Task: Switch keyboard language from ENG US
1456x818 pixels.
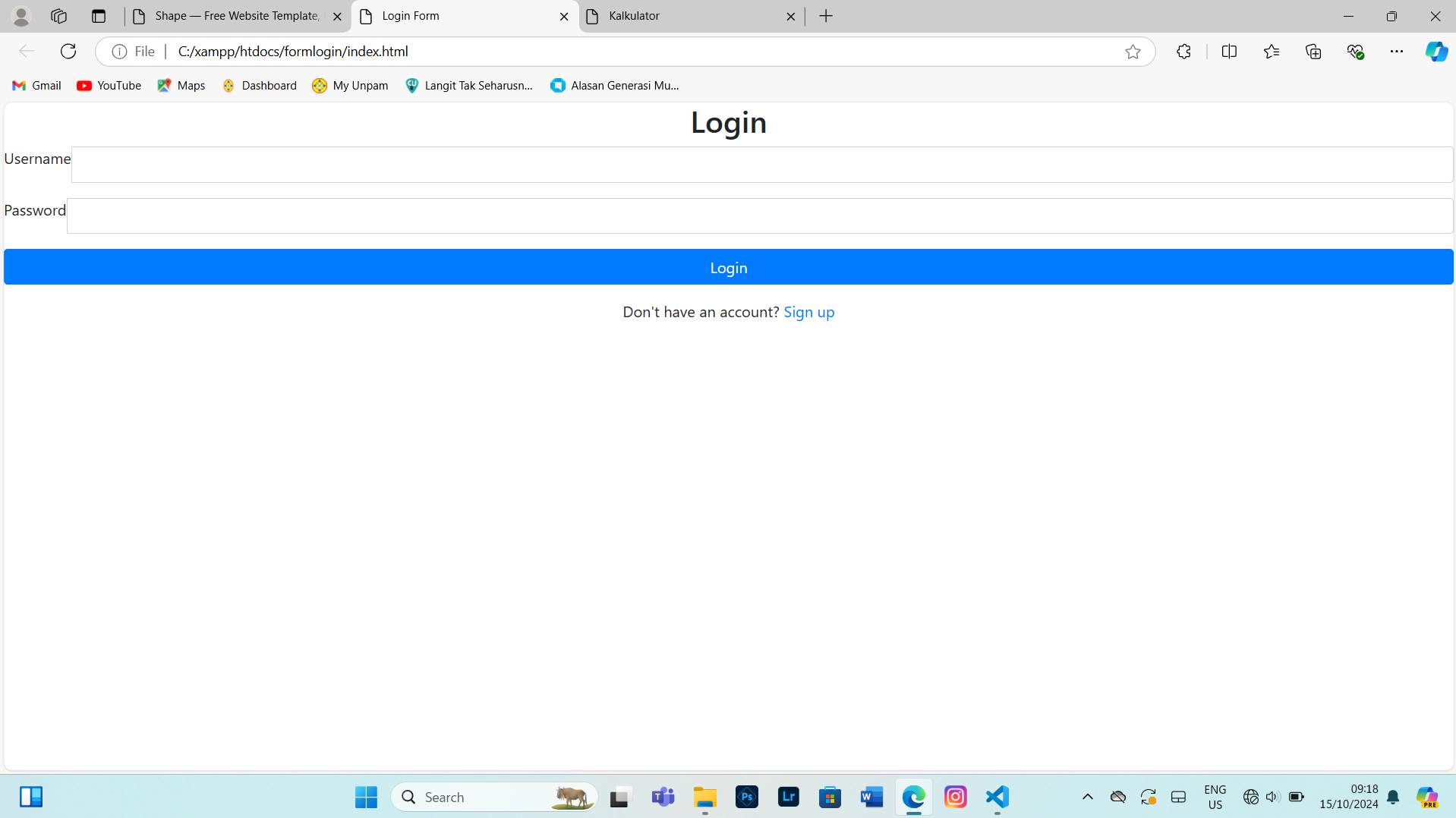Action: (1215, 797)
